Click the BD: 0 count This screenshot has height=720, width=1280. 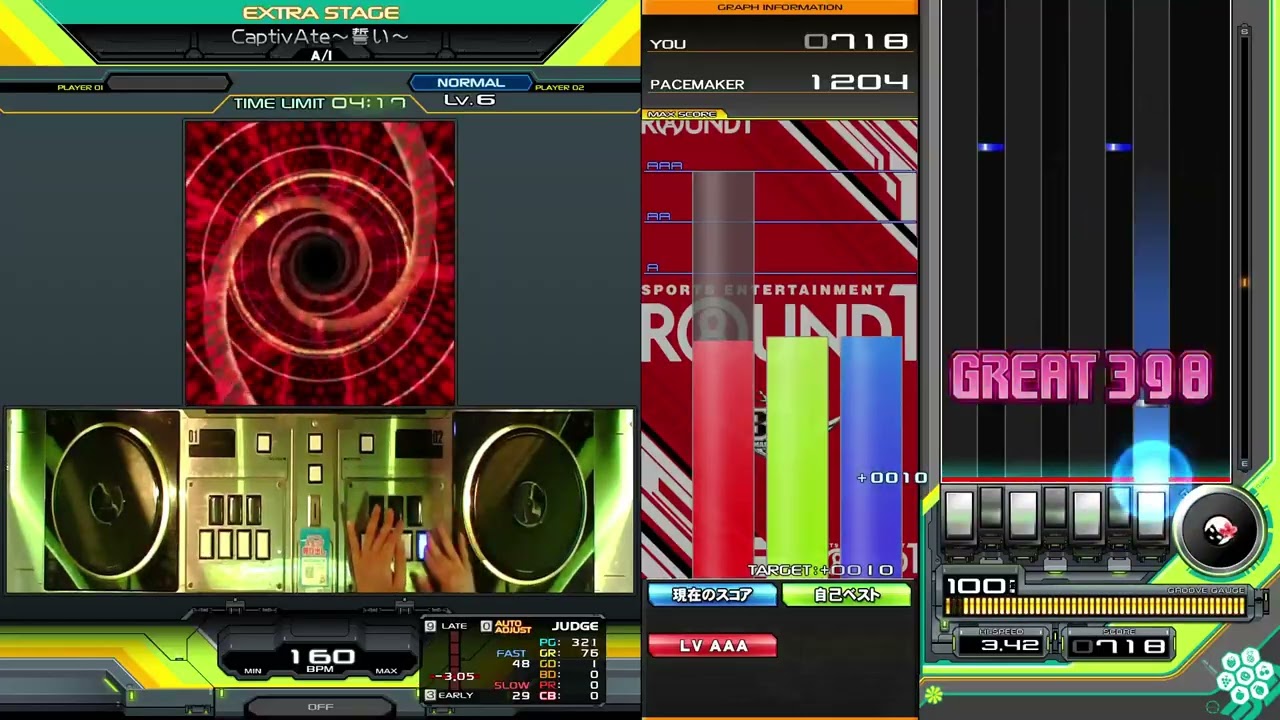569,675
